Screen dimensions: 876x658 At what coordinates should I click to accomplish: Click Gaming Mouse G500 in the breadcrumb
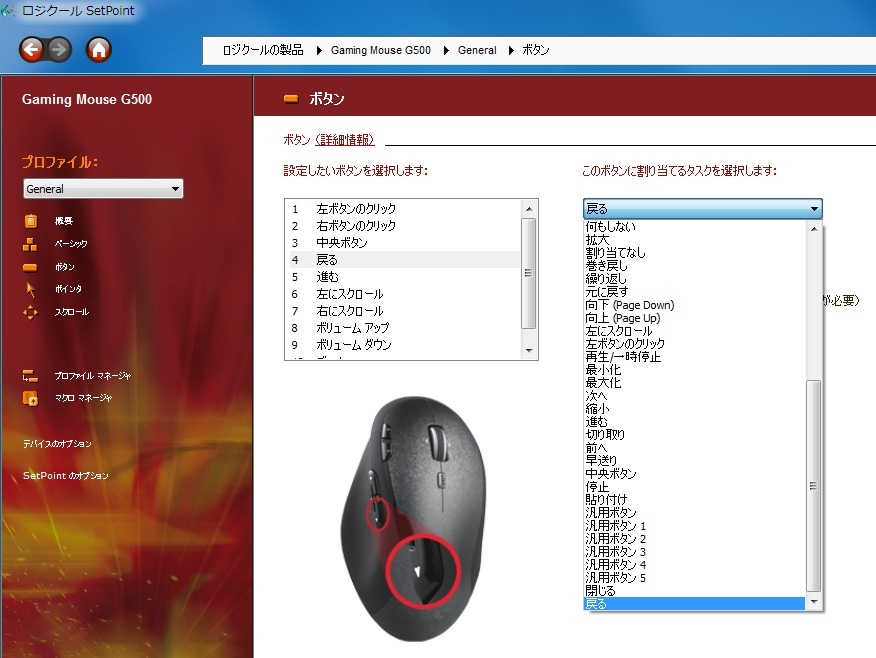[380, 50]
